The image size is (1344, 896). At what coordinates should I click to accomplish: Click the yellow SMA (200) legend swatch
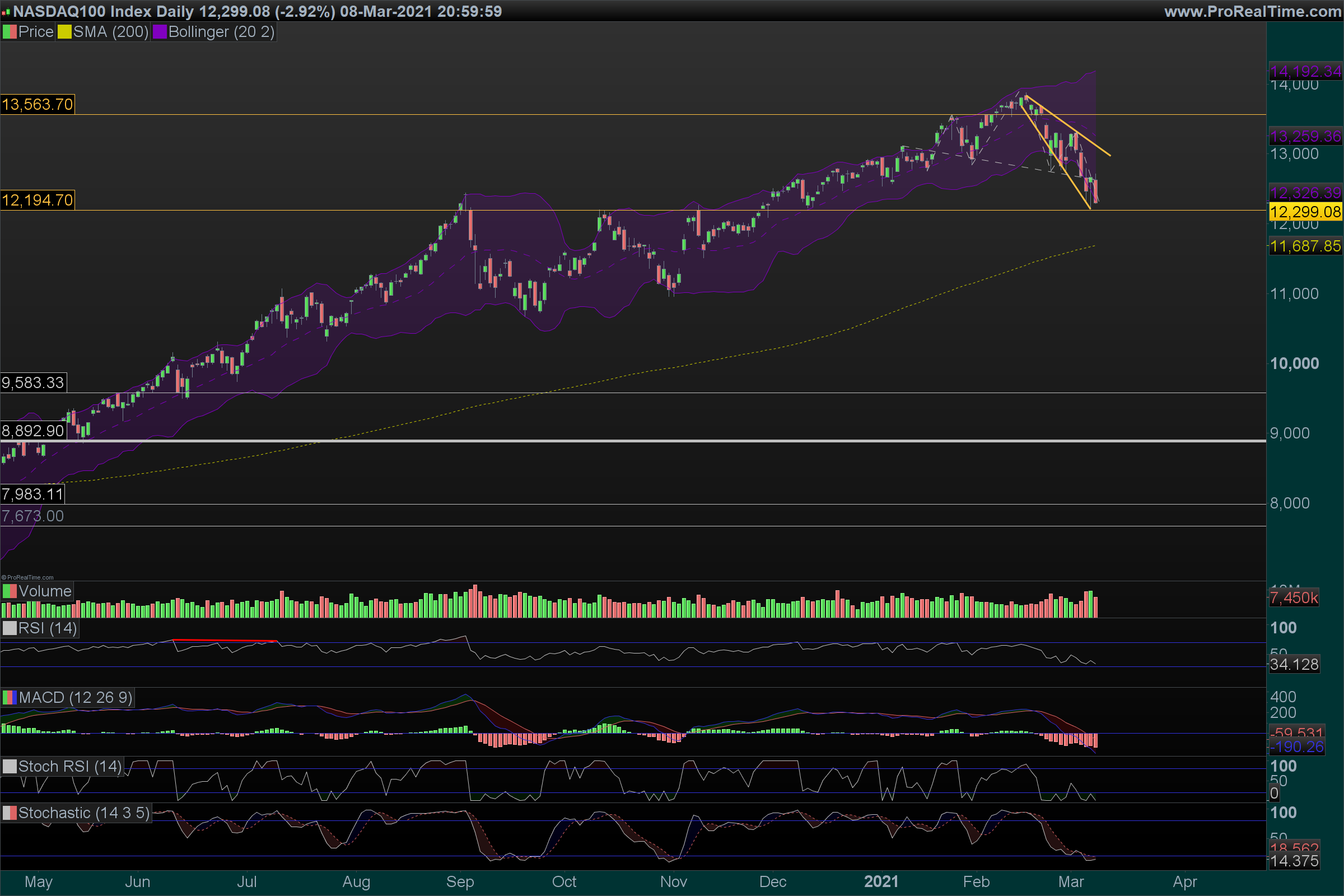pyautogui.click(x=64, y=32)
